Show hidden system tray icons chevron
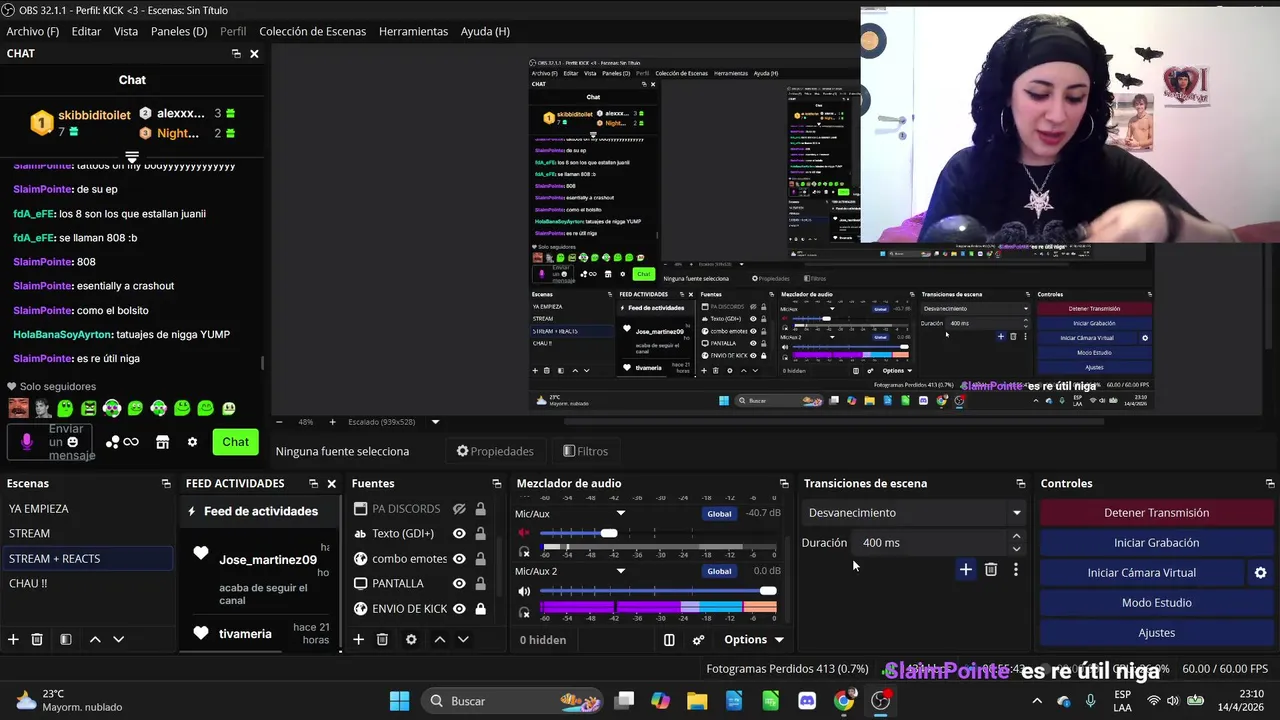1280x720 pixels. (1037, 701)
